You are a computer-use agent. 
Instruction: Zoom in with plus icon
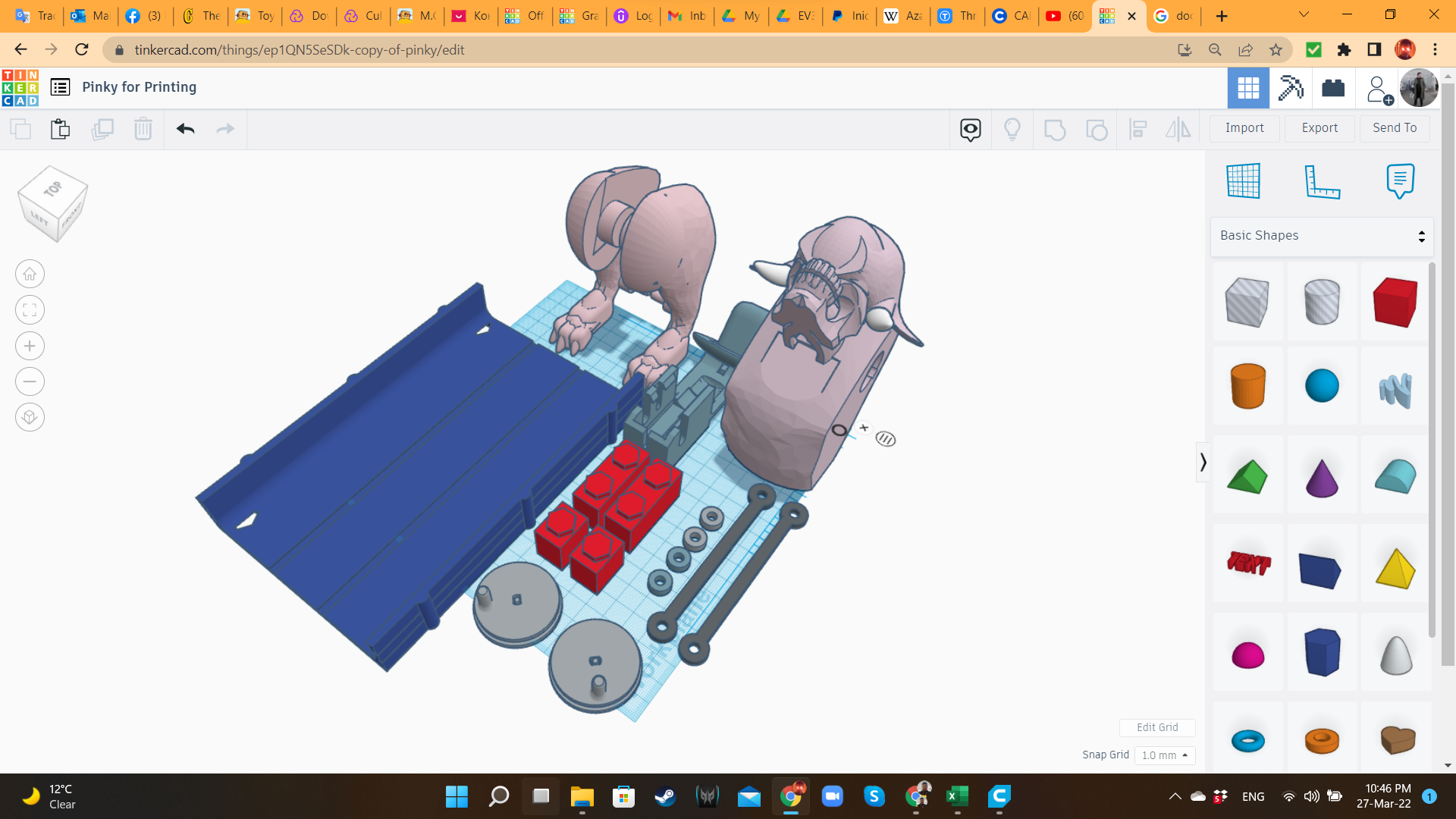30,347
